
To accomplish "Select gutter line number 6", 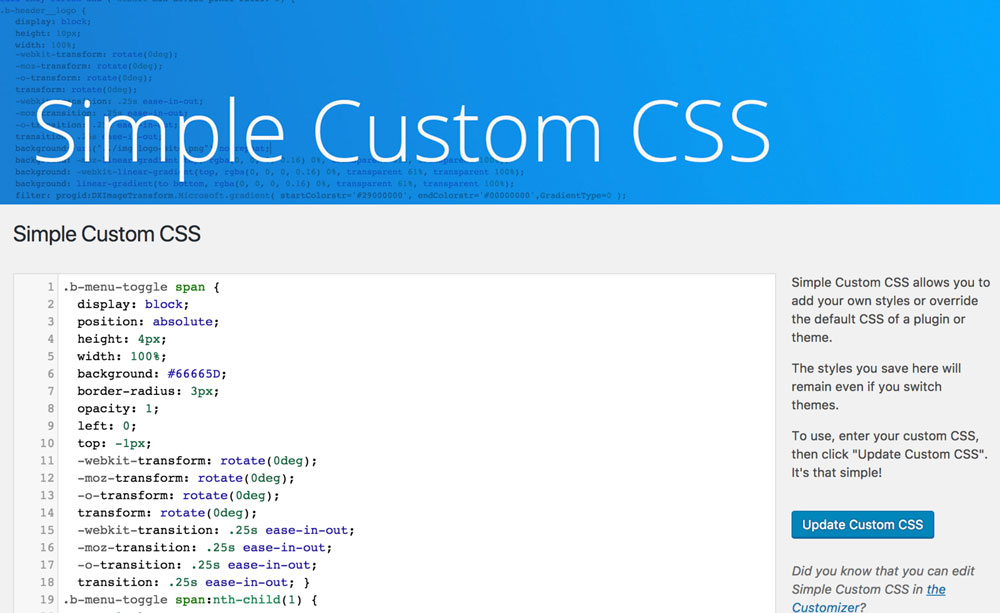I will pos(50,374).
